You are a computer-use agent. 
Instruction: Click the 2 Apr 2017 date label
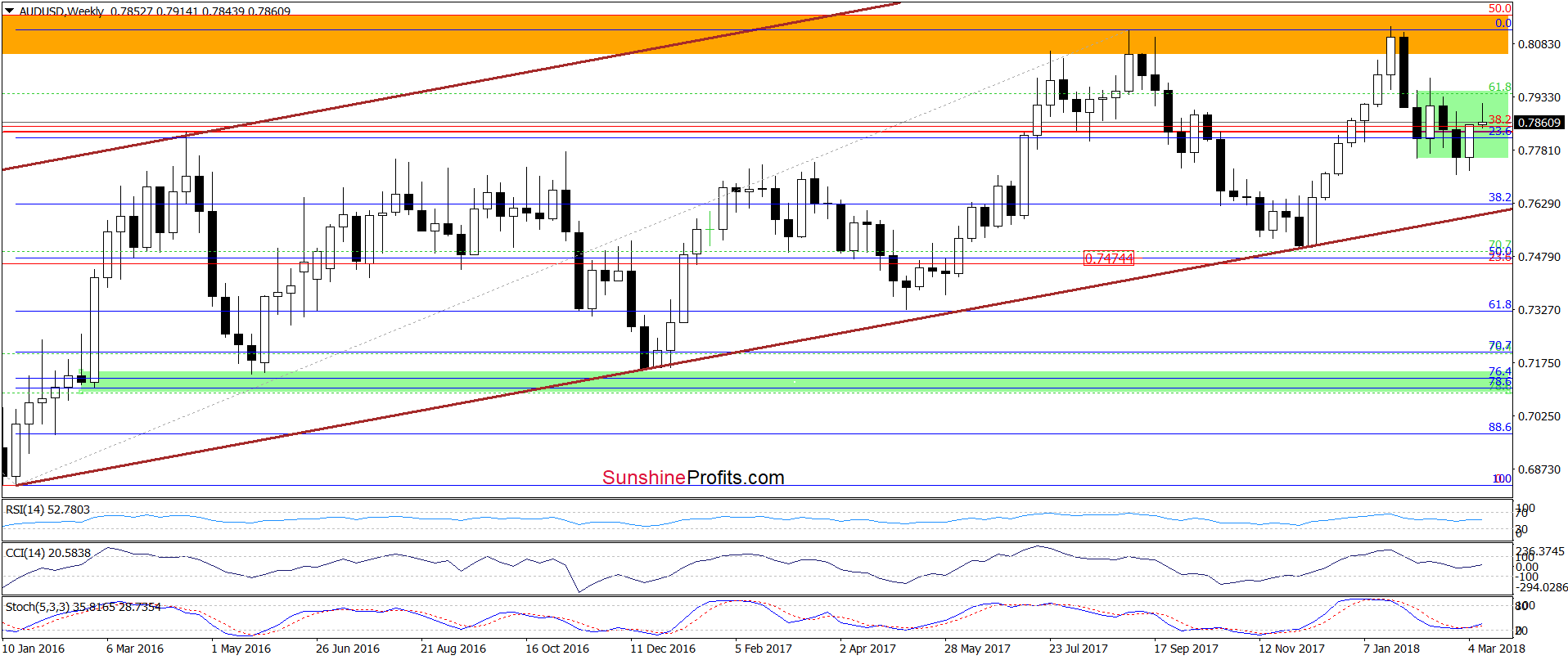[867, 649]
